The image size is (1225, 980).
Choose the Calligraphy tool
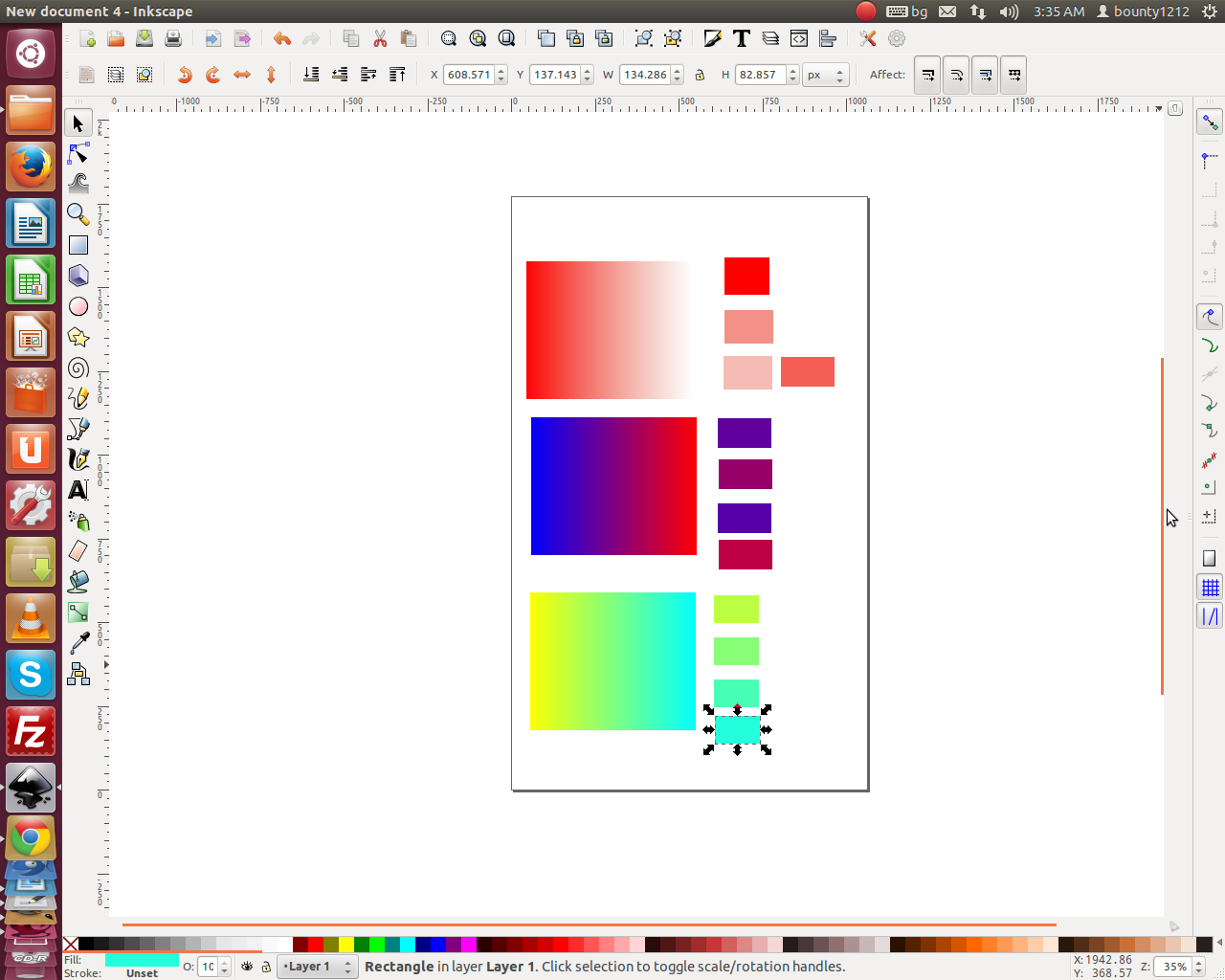point(78,459)
